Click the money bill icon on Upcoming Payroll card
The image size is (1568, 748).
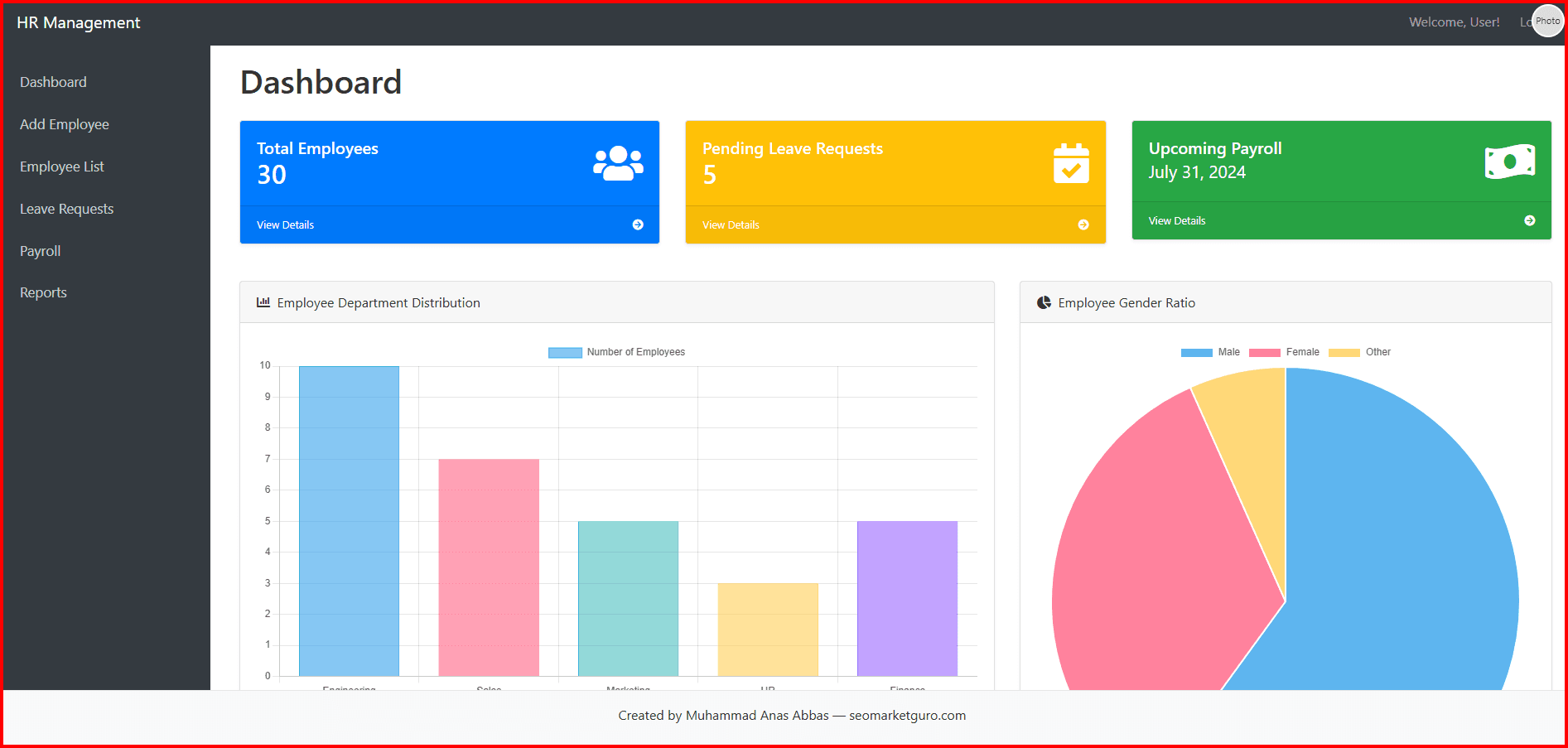(1509, 162)
